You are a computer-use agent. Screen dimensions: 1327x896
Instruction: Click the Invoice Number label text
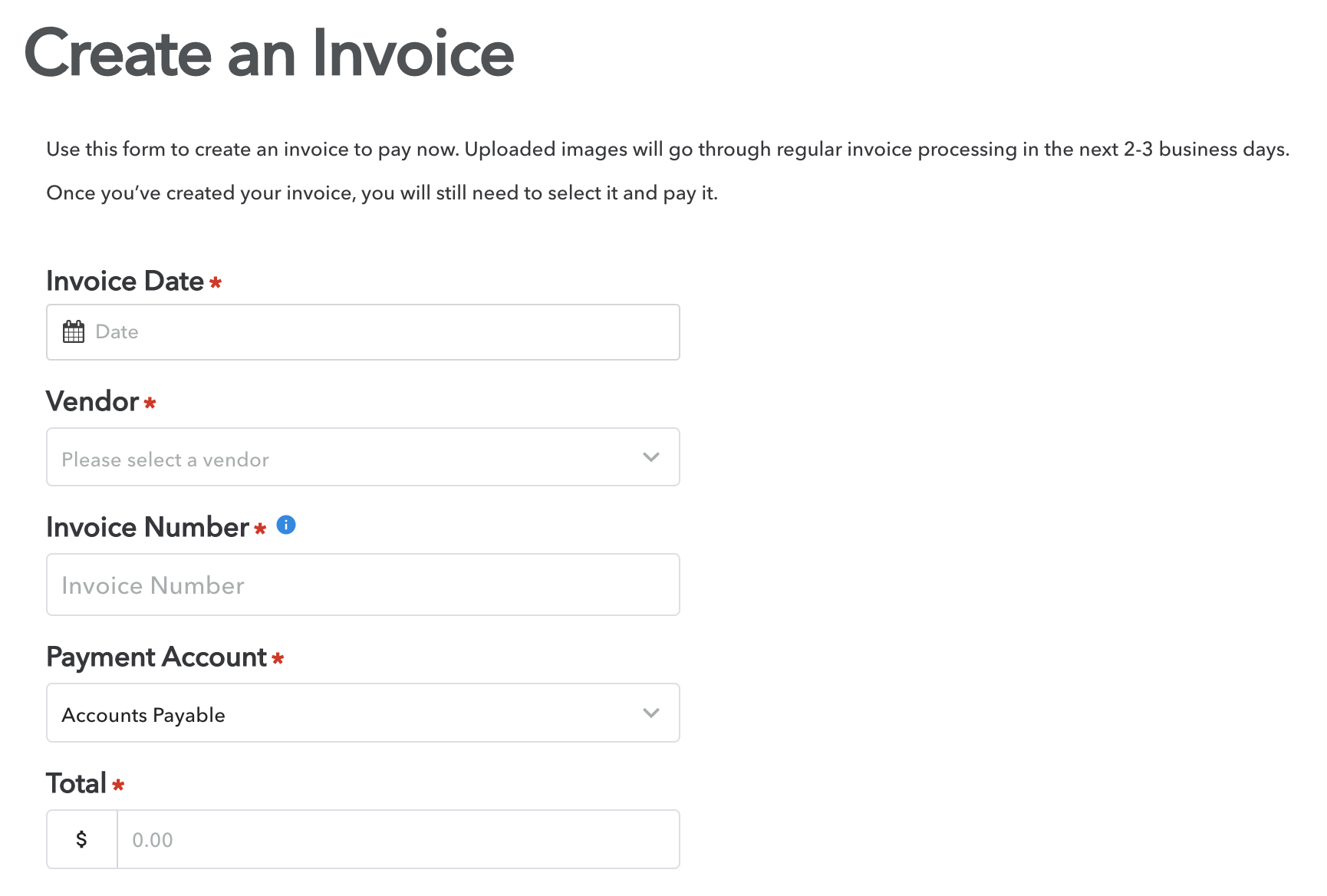[x=148, y=527]
